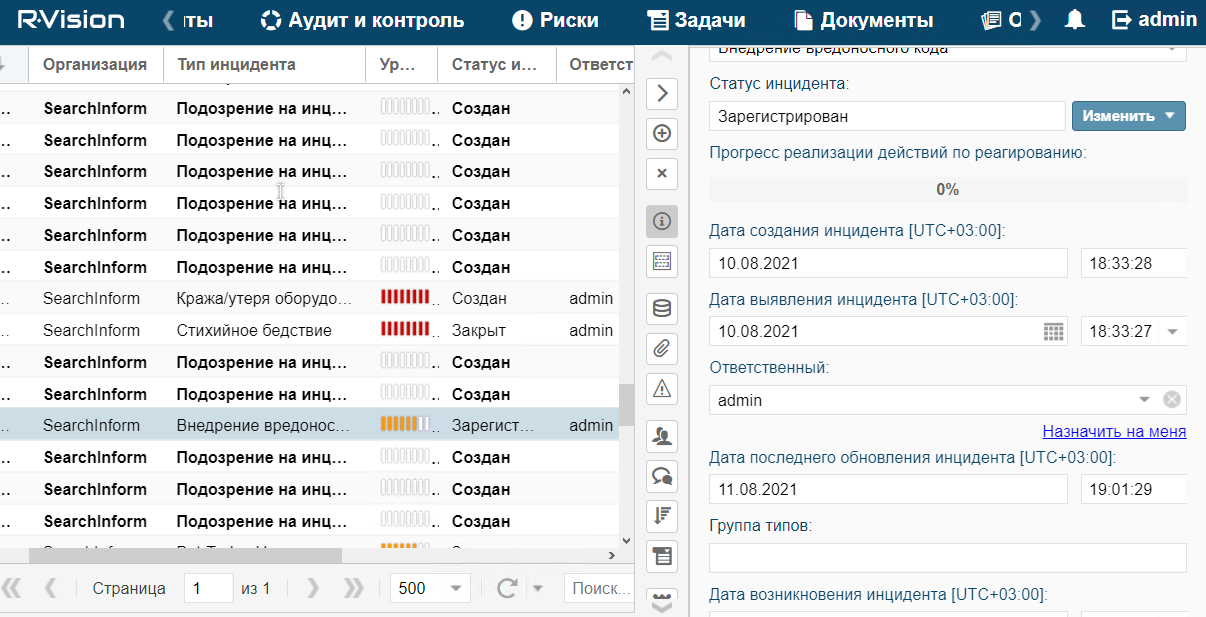This screenshot has width=1206, height=617.
Task: Collapse the incident details panel arrow
Action: [x=661, y=94]
